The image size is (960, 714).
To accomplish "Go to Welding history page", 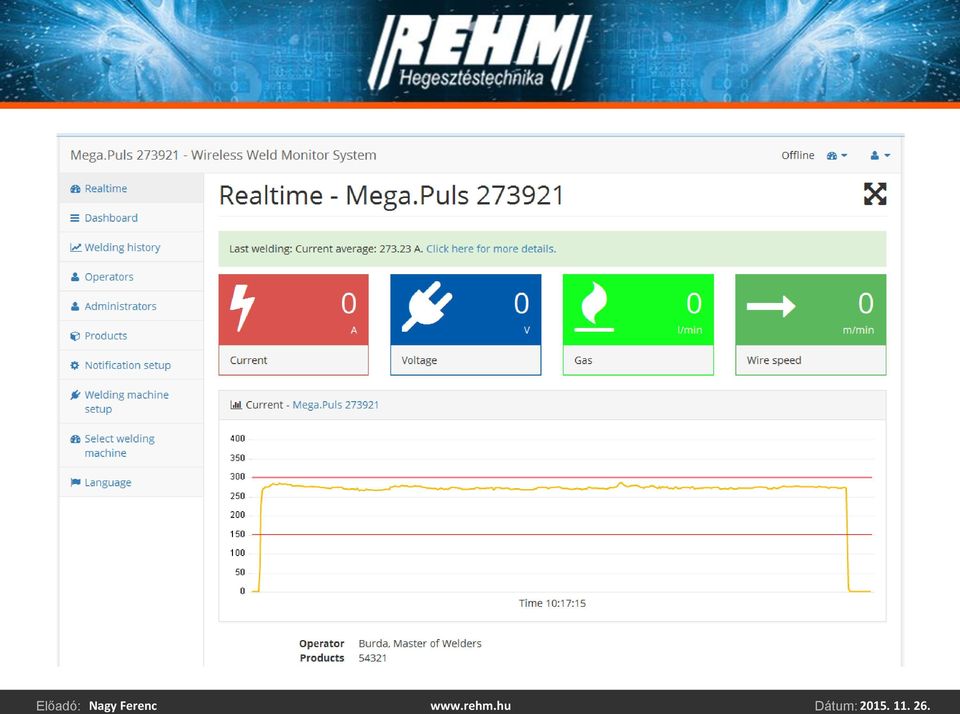I will [x=131, y=247].
